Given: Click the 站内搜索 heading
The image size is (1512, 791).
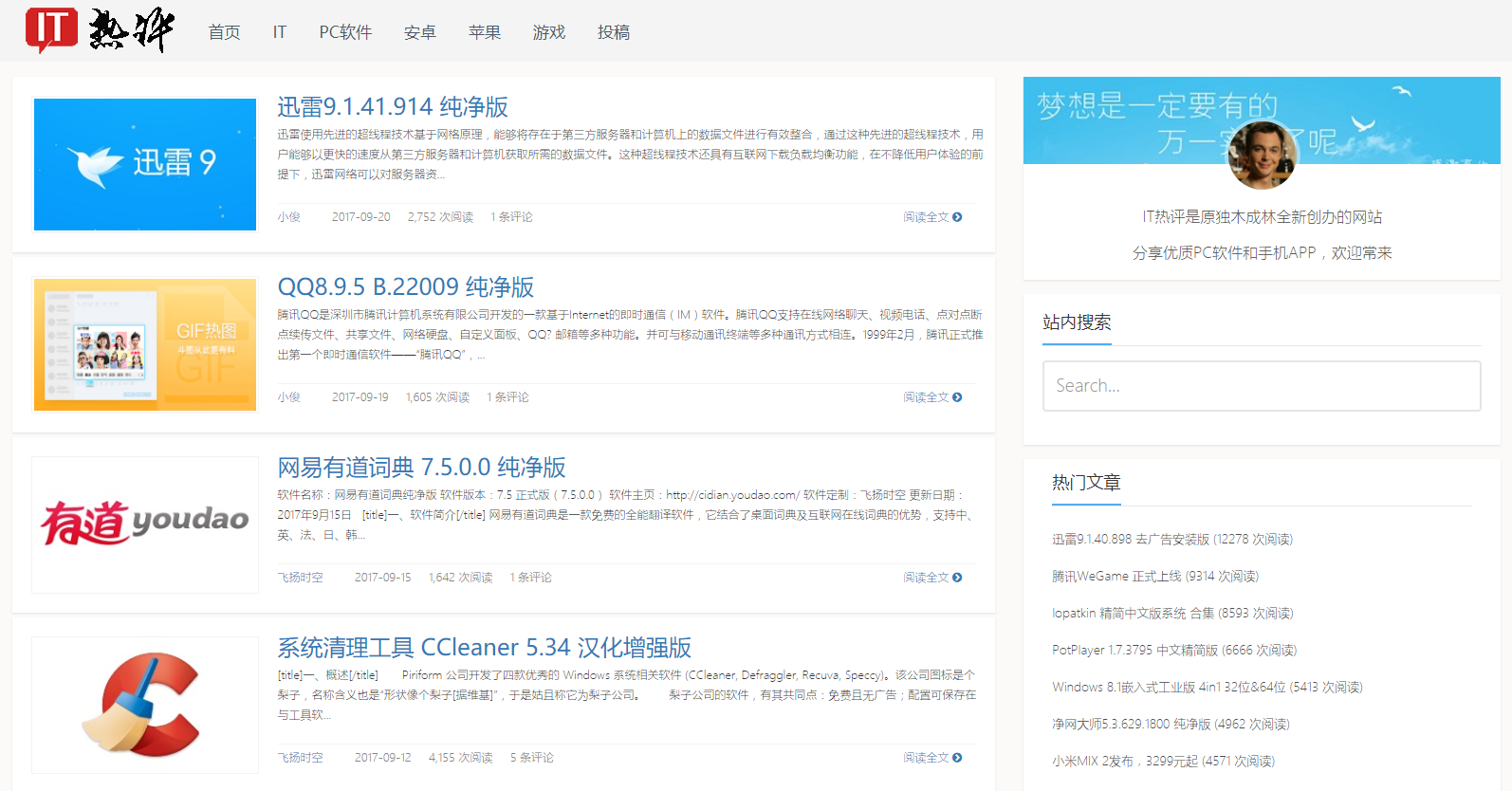Looking at the screenshot, I should point(1077,322).
